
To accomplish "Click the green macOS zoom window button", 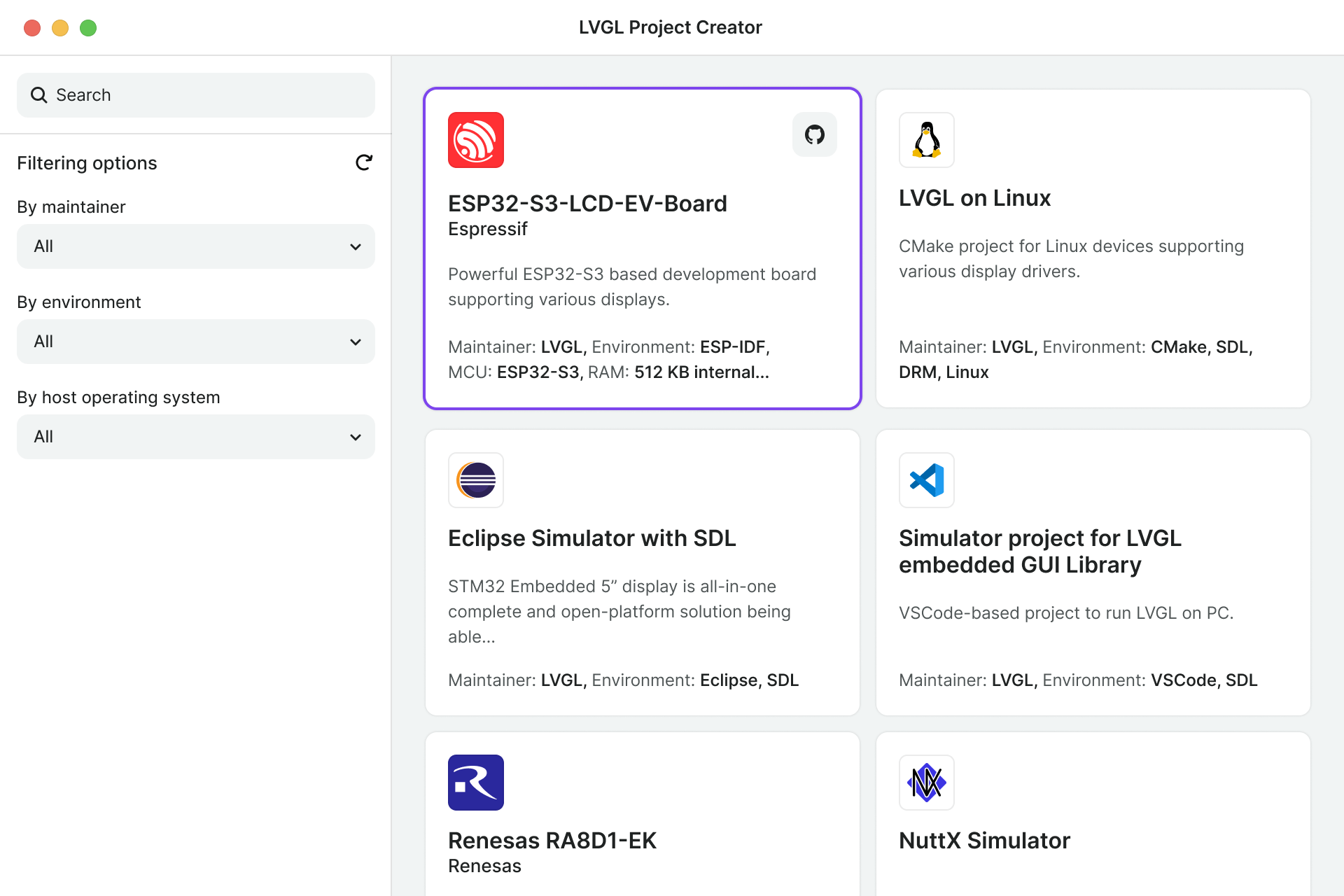I will click(88, 28).
